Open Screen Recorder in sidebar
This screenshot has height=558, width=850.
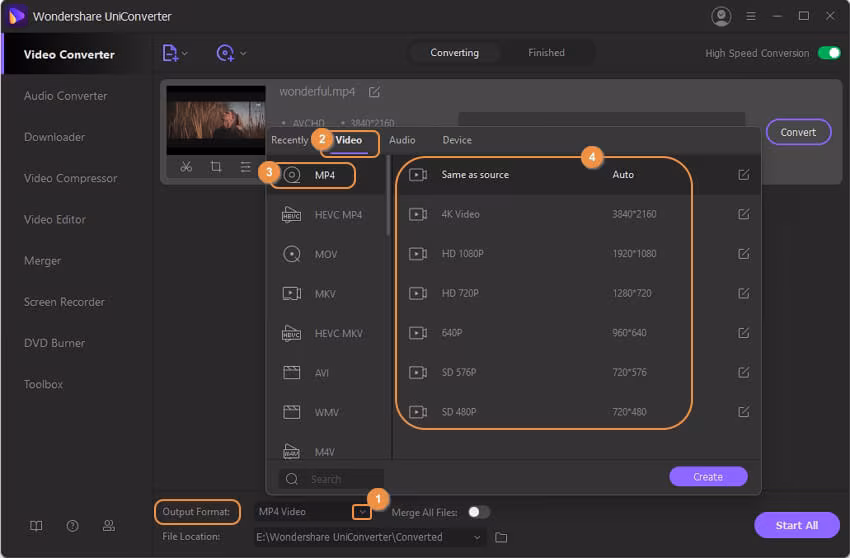64,302
